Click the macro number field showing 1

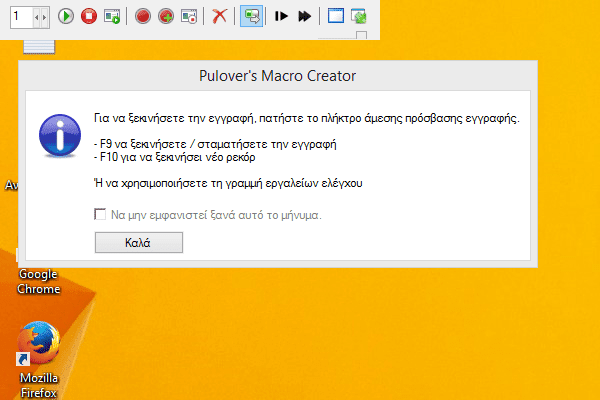pos(22,17)
